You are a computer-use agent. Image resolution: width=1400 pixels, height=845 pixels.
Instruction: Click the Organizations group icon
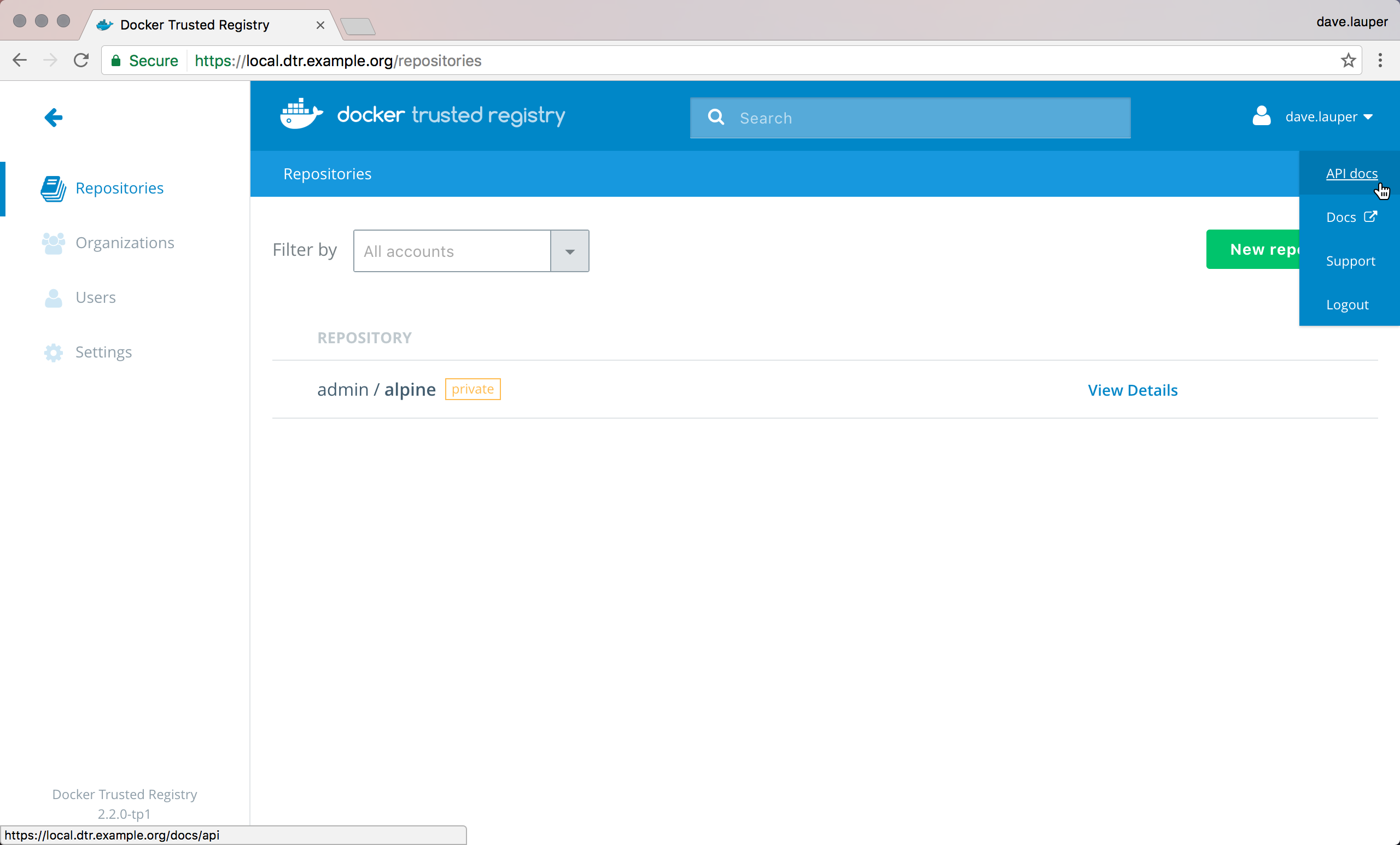point(53,243)
